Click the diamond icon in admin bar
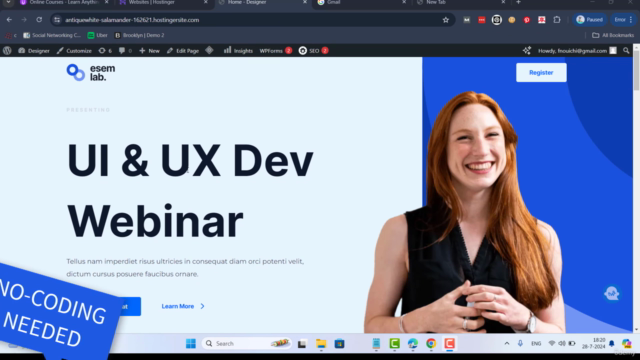The height and width of the screenshot is (360, 640). coord(209,50)
